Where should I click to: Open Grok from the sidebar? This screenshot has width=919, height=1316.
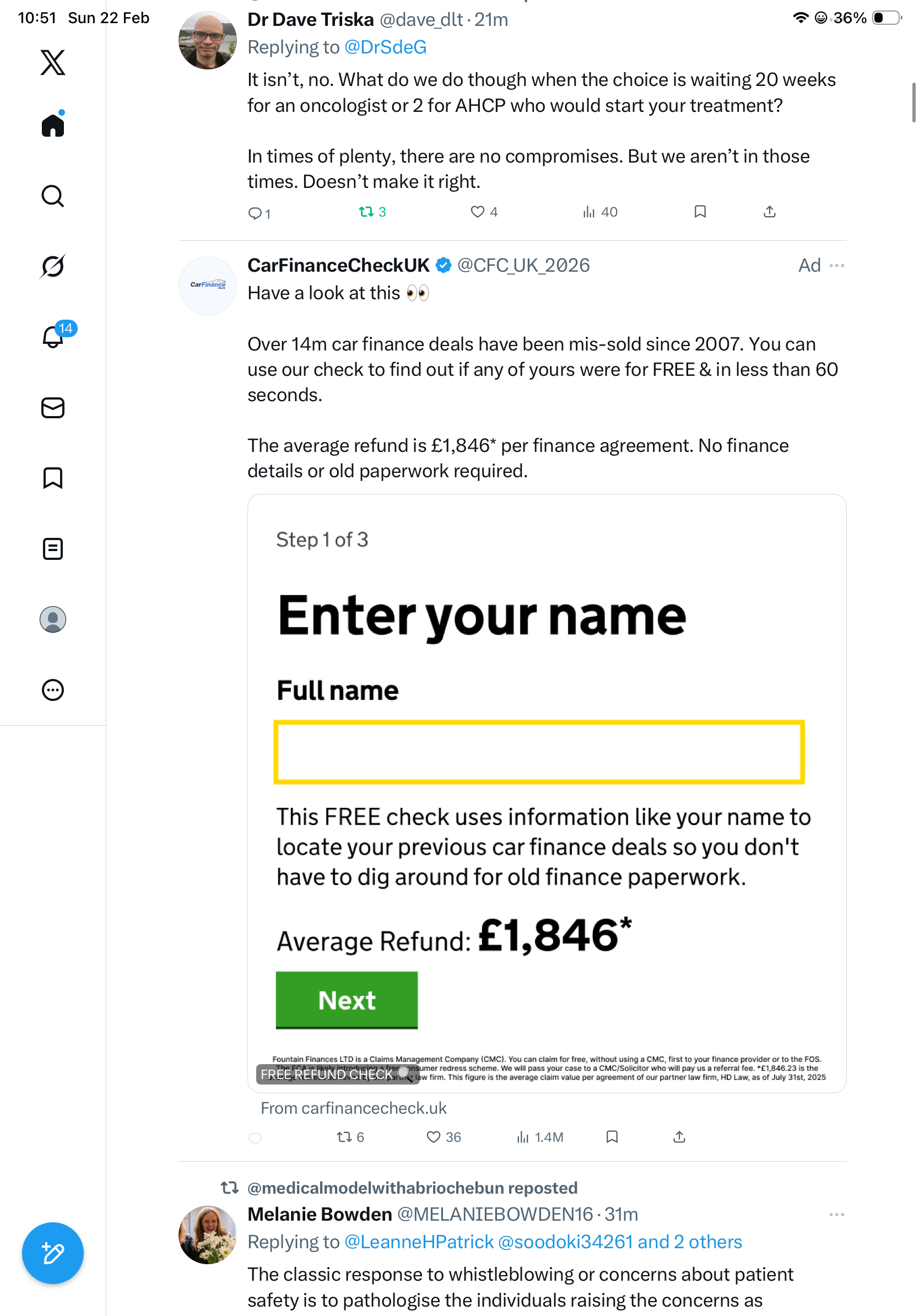click(x=53, y=266)
